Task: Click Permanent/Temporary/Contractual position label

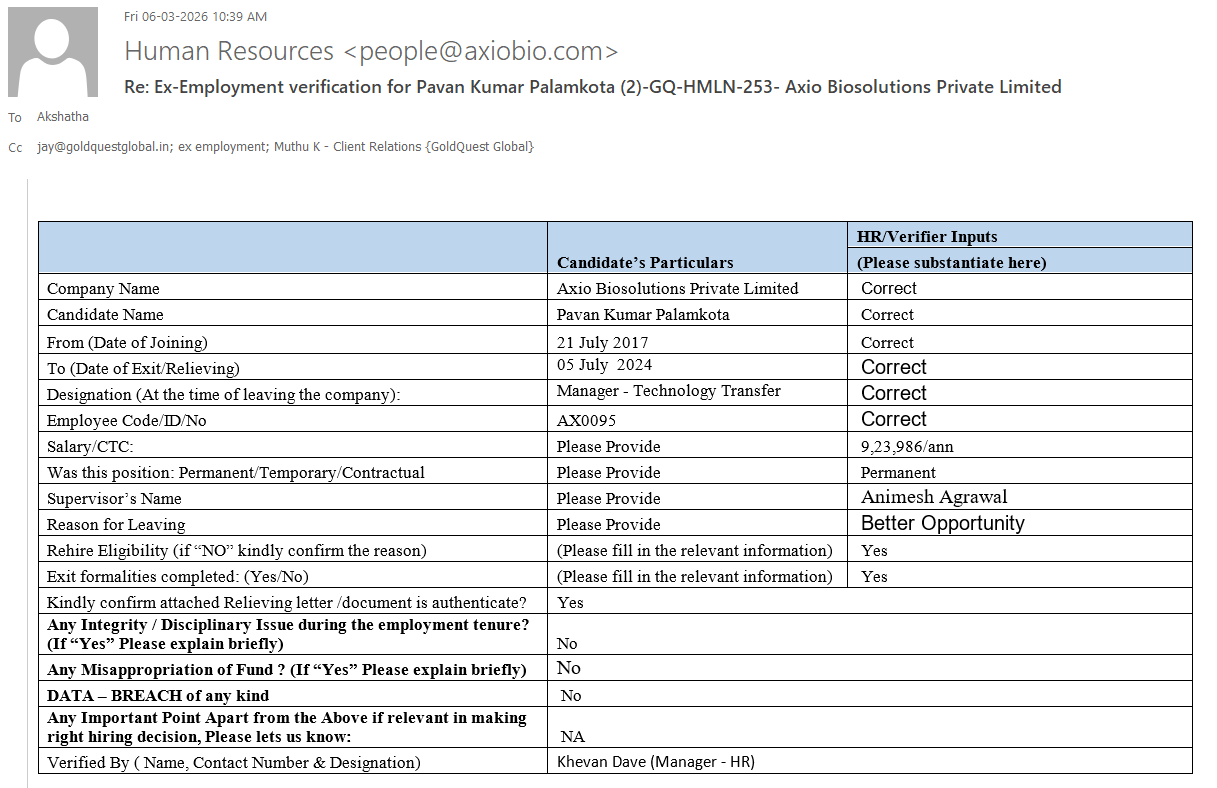Action: (236, 472)
